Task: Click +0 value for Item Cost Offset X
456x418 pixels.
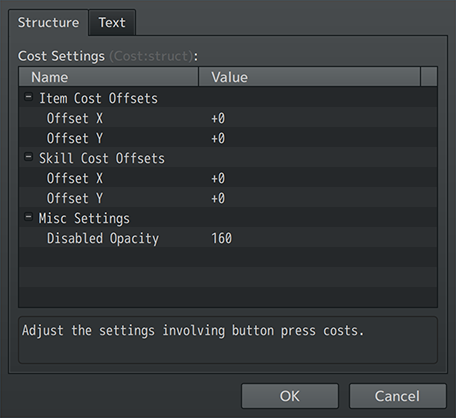Action: point(218,118)
